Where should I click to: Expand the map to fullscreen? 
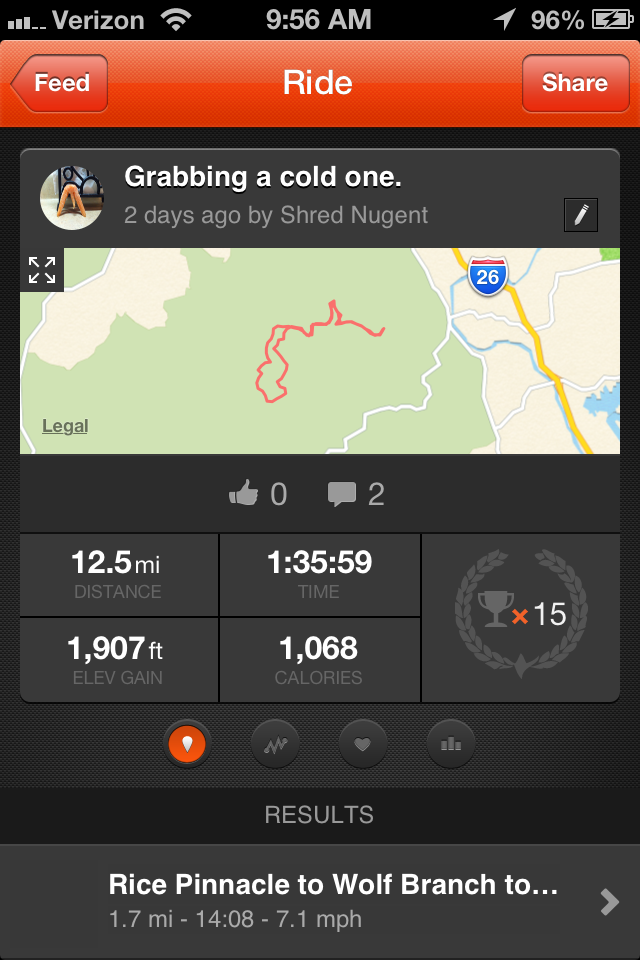click(x=42, y=270)
